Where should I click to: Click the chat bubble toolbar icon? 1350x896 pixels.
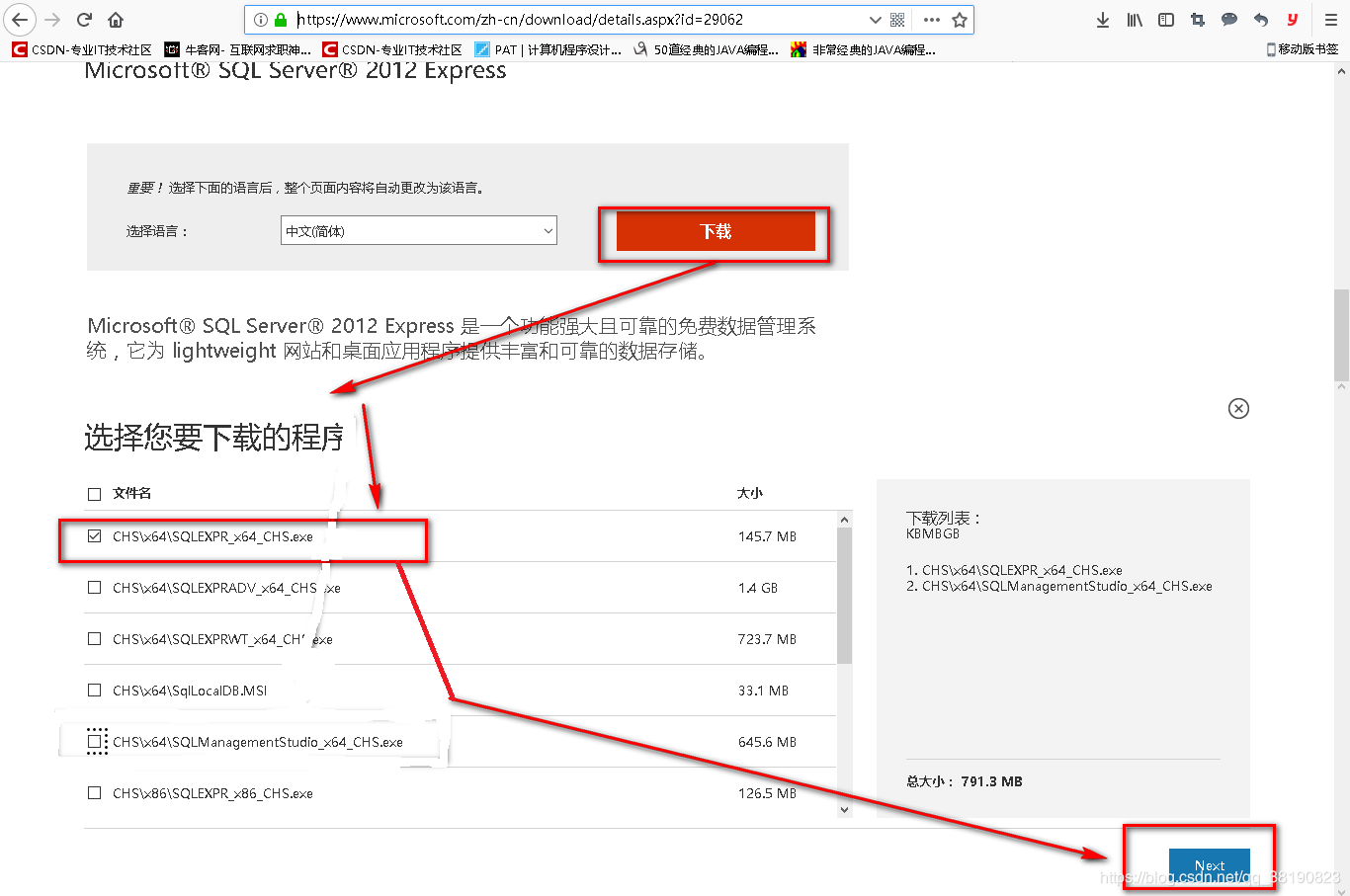point(1229,20)
